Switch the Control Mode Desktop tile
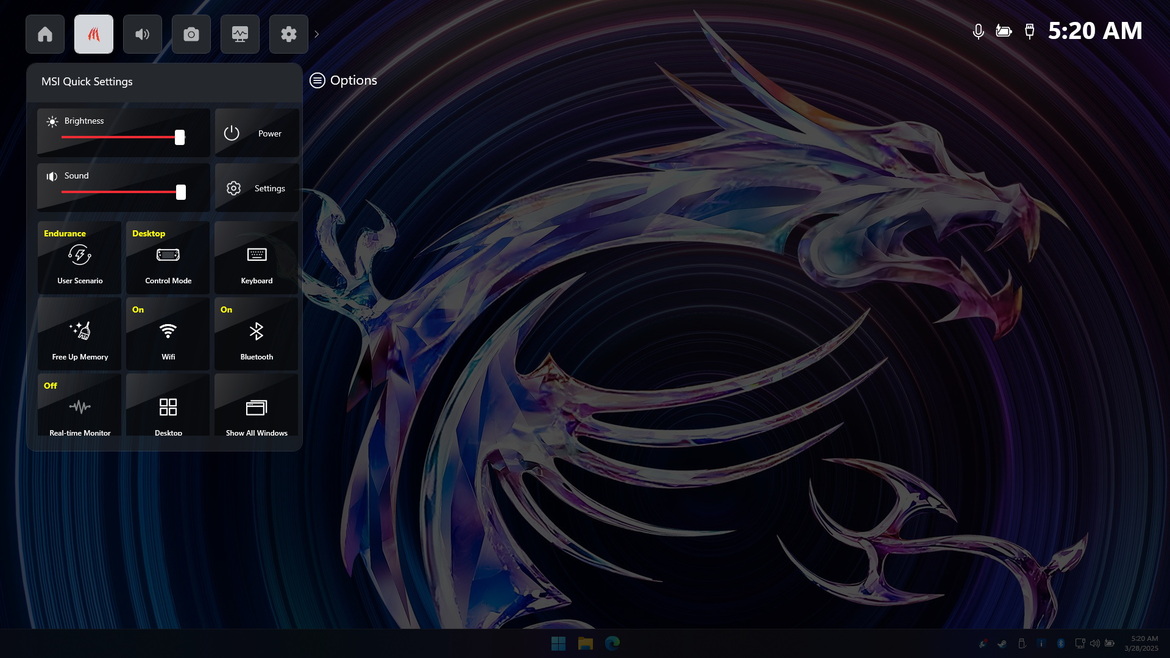This screenshot has height=658, width=1170. 168,257
